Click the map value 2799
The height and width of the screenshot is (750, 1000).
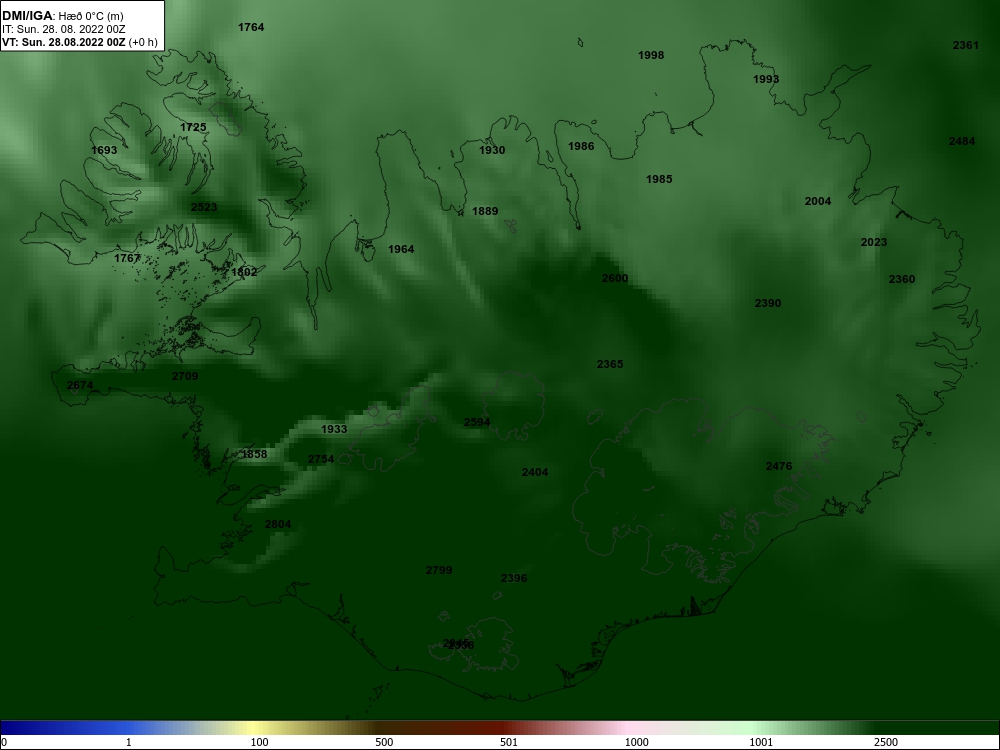(x=439, y=570)
